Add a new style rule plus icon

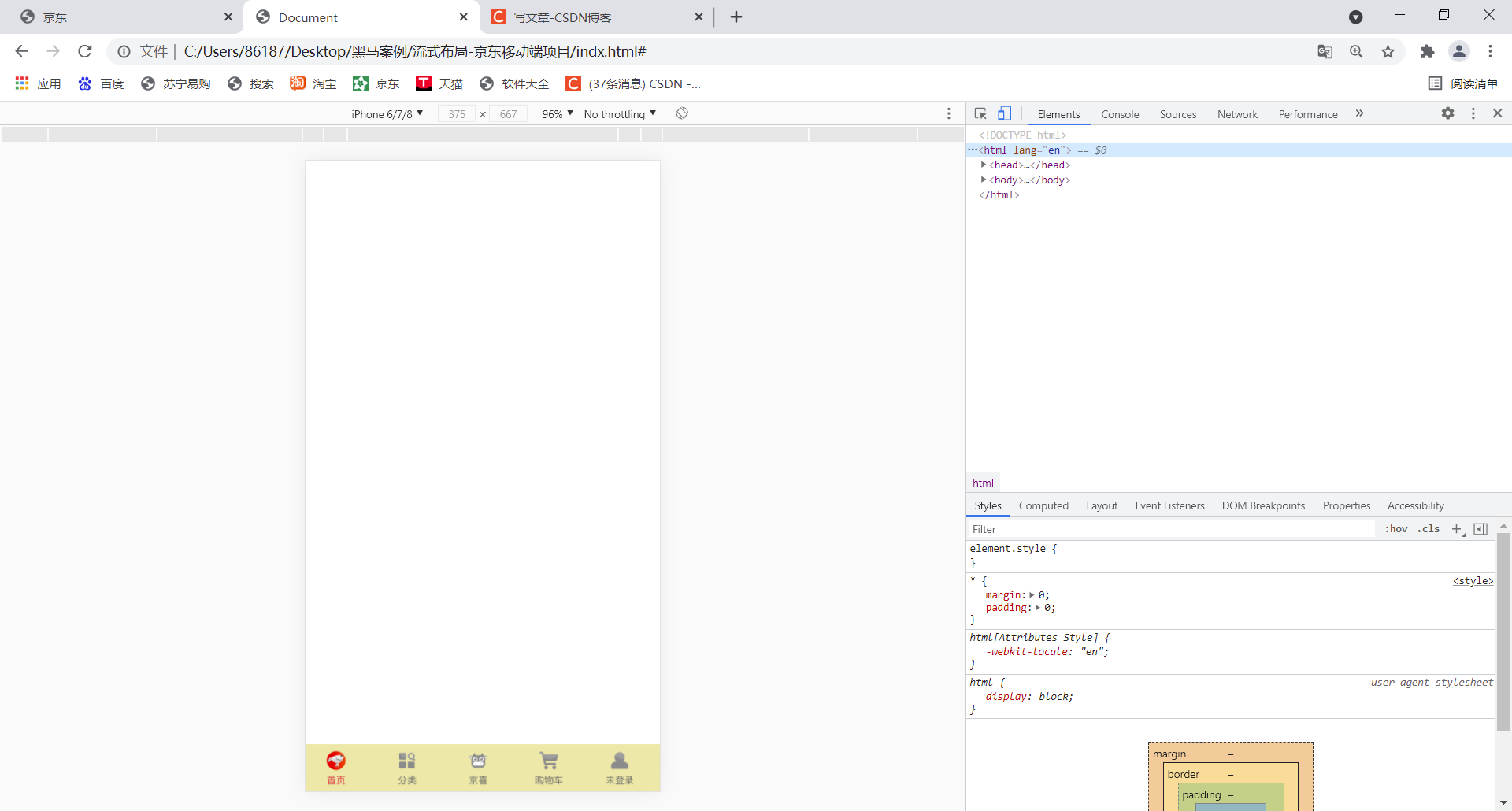click(1458, 529)
